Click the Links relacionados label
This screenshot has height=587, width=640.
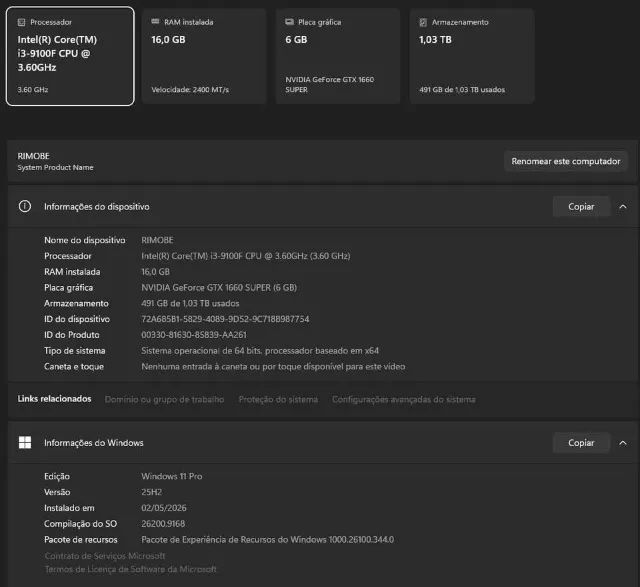point(54,399)
